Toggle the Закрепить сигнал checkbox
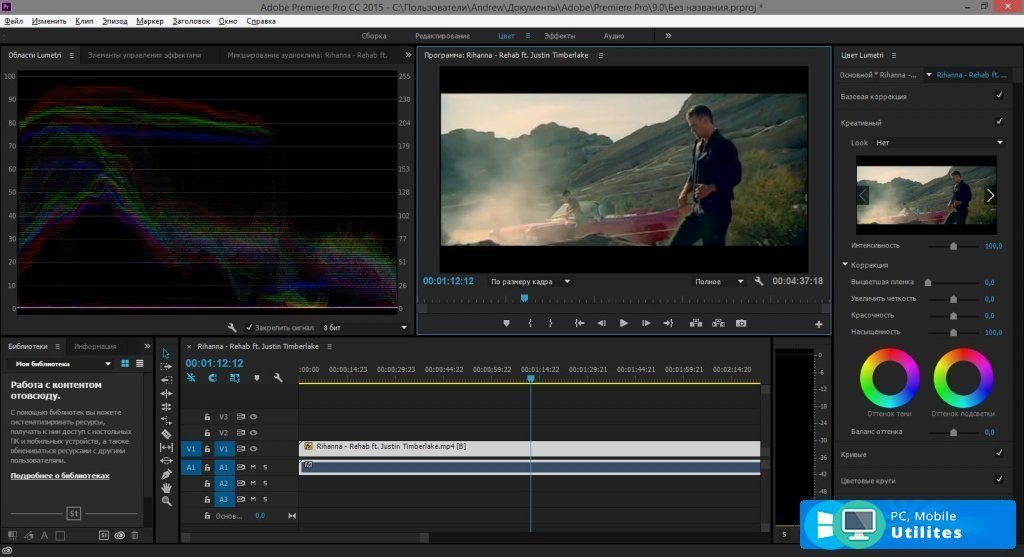The height and width of the screenshot is (557, 1024). [249, 327]
